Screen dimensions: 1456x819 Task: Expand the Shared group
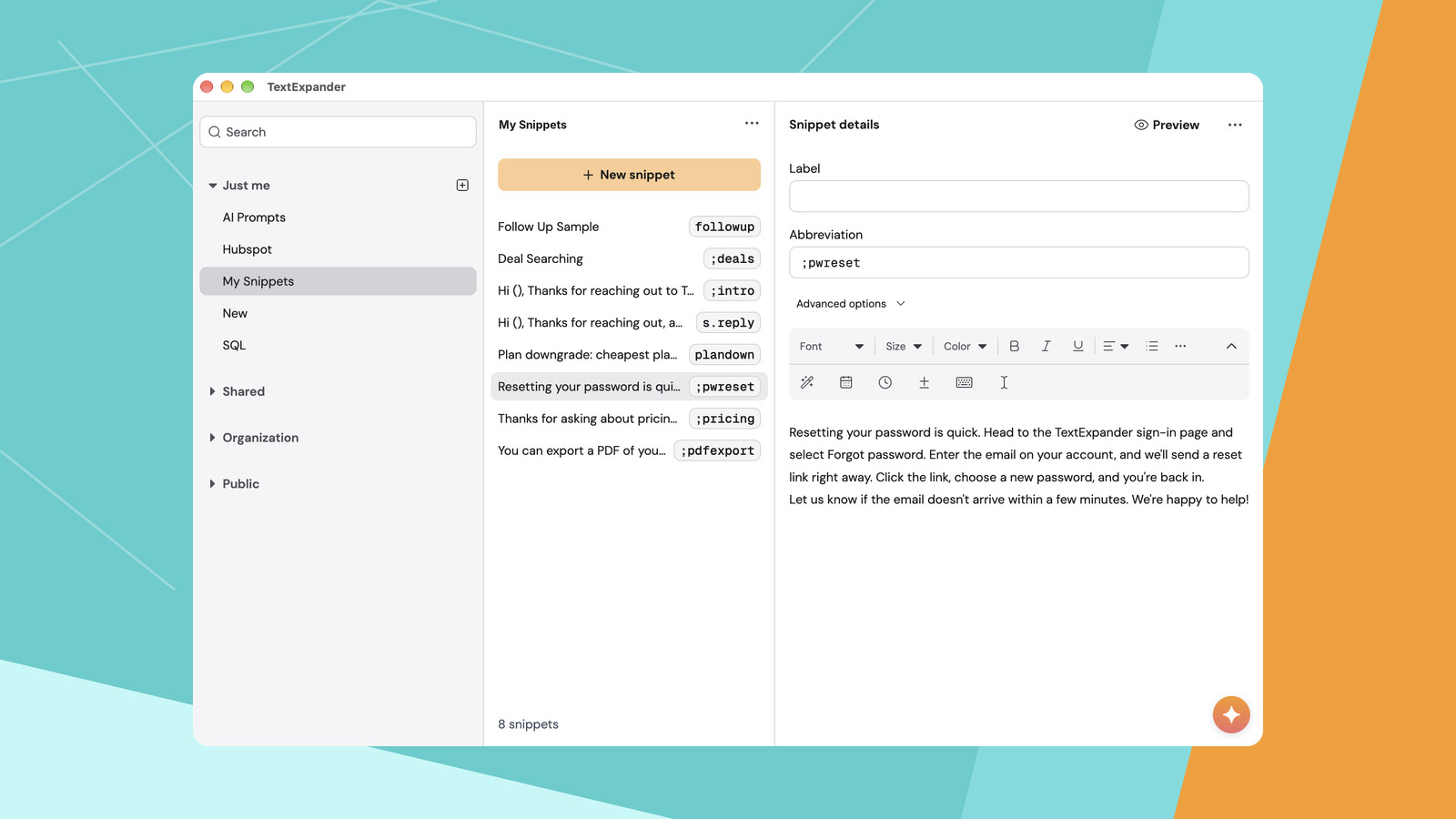(x=213, y=391)
